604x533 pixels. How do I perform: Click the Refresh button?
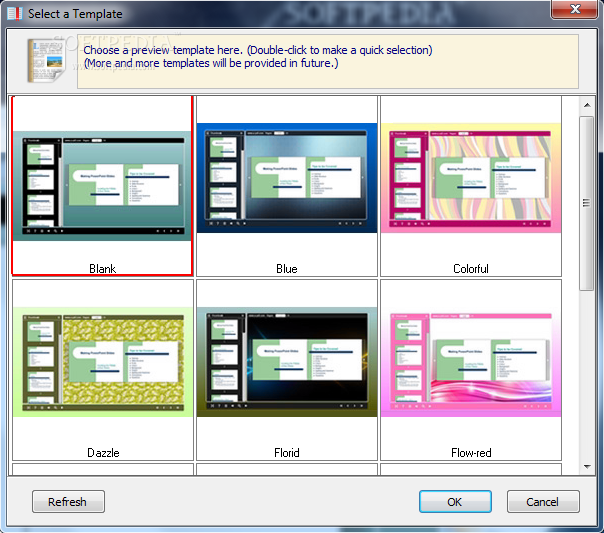pyautogui.click(x=68, y=501)
